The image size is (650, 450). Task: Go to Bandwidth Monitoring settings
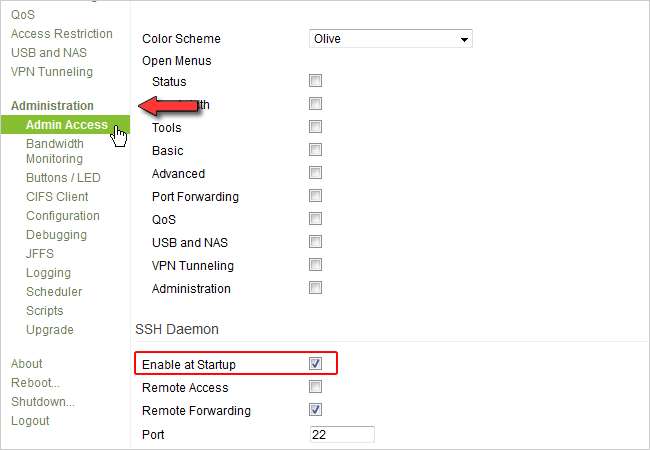[x=55, y=151]
